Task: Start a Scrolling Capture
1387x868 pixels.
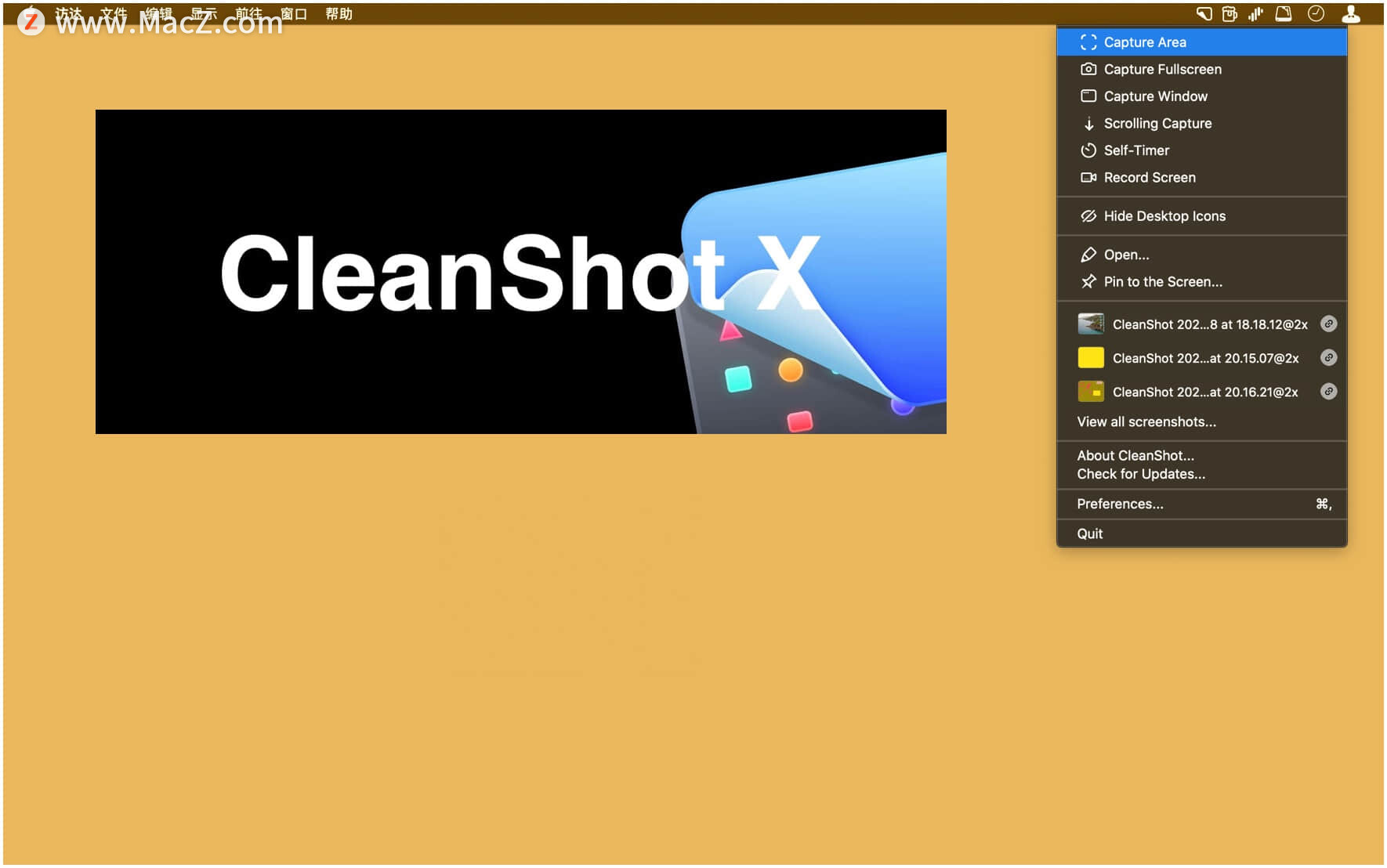Action: click(1201, 123)
